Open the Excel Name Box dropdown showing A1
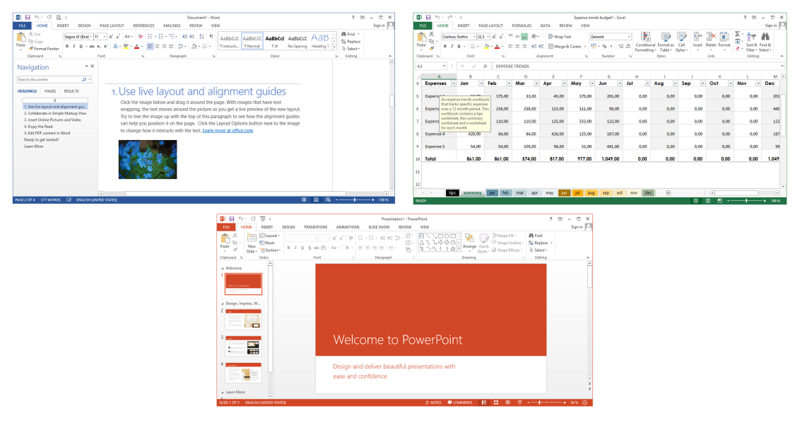Viewport: 800px width, 423px height. coord(444,66)
